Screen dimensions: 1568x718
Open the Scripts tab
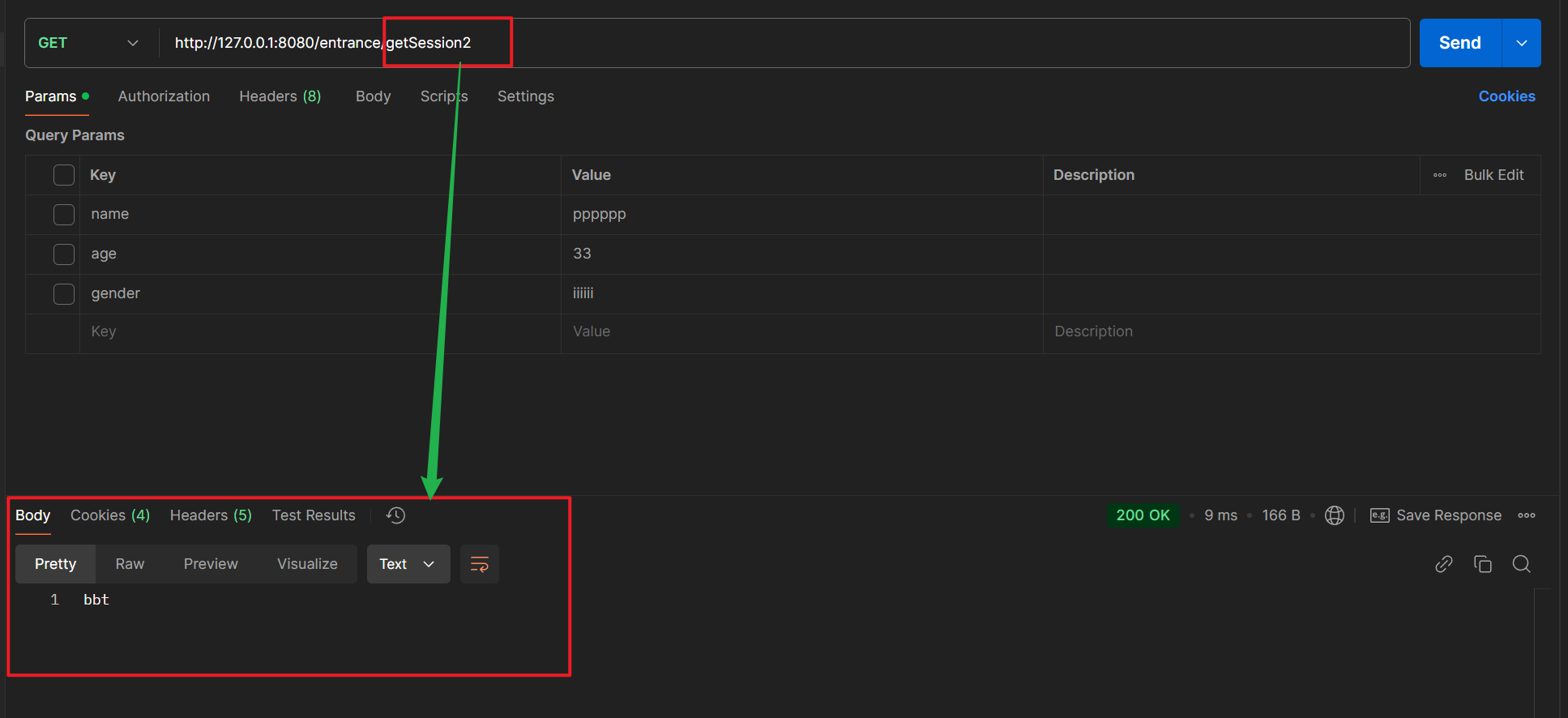coord(444,96)
